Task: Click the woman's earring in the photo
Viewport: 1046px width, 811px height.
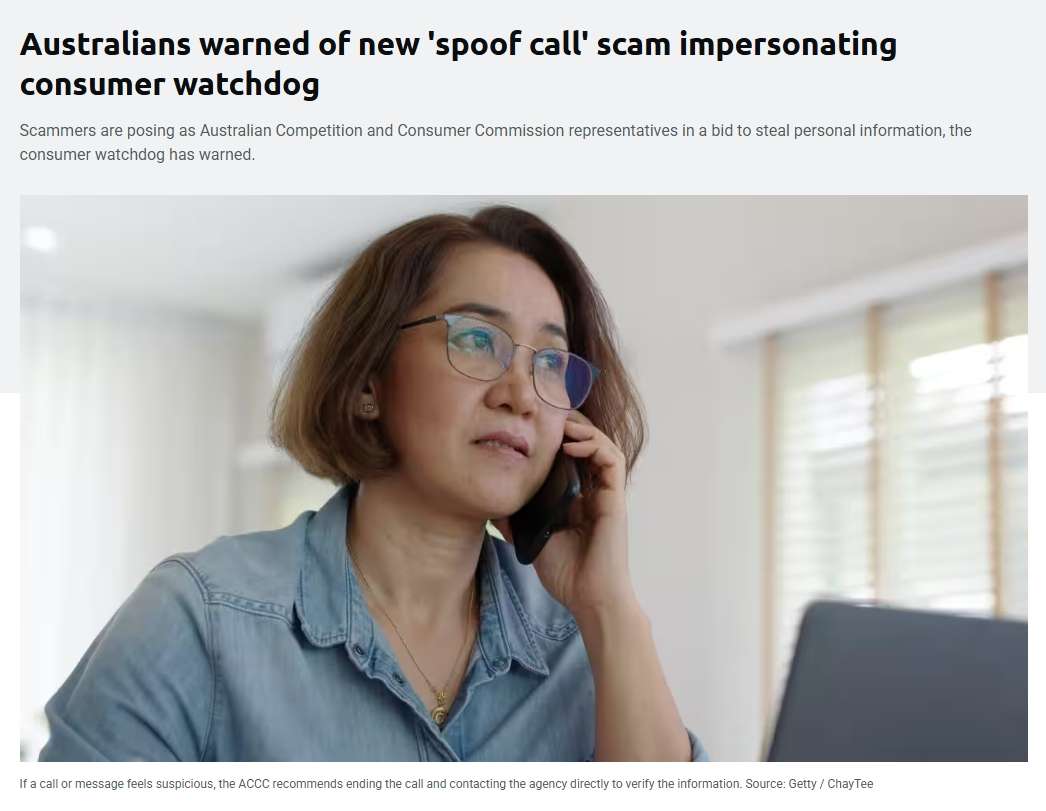Action: (x=368, y=406)
